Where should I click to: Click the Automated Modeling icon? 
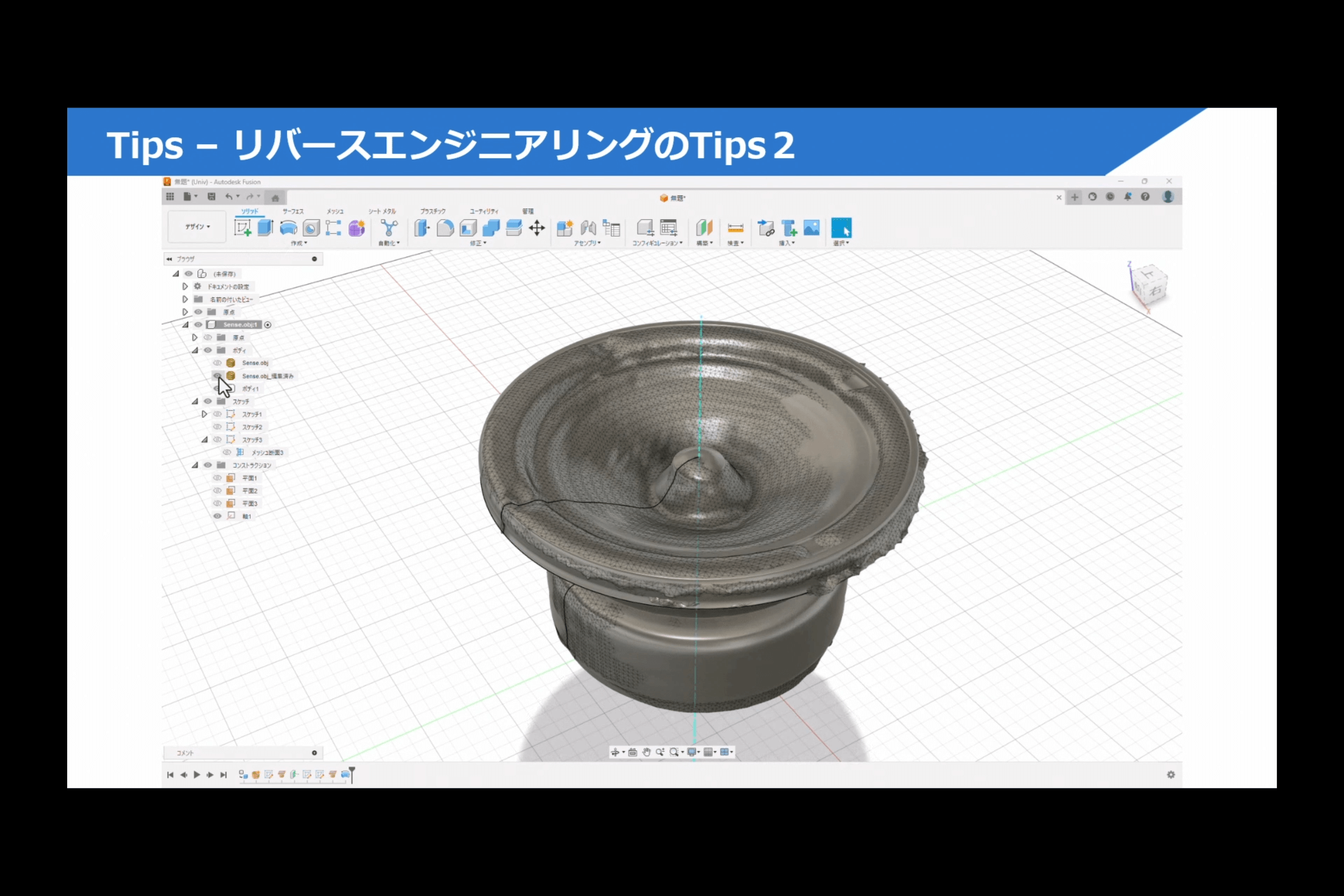389,228
